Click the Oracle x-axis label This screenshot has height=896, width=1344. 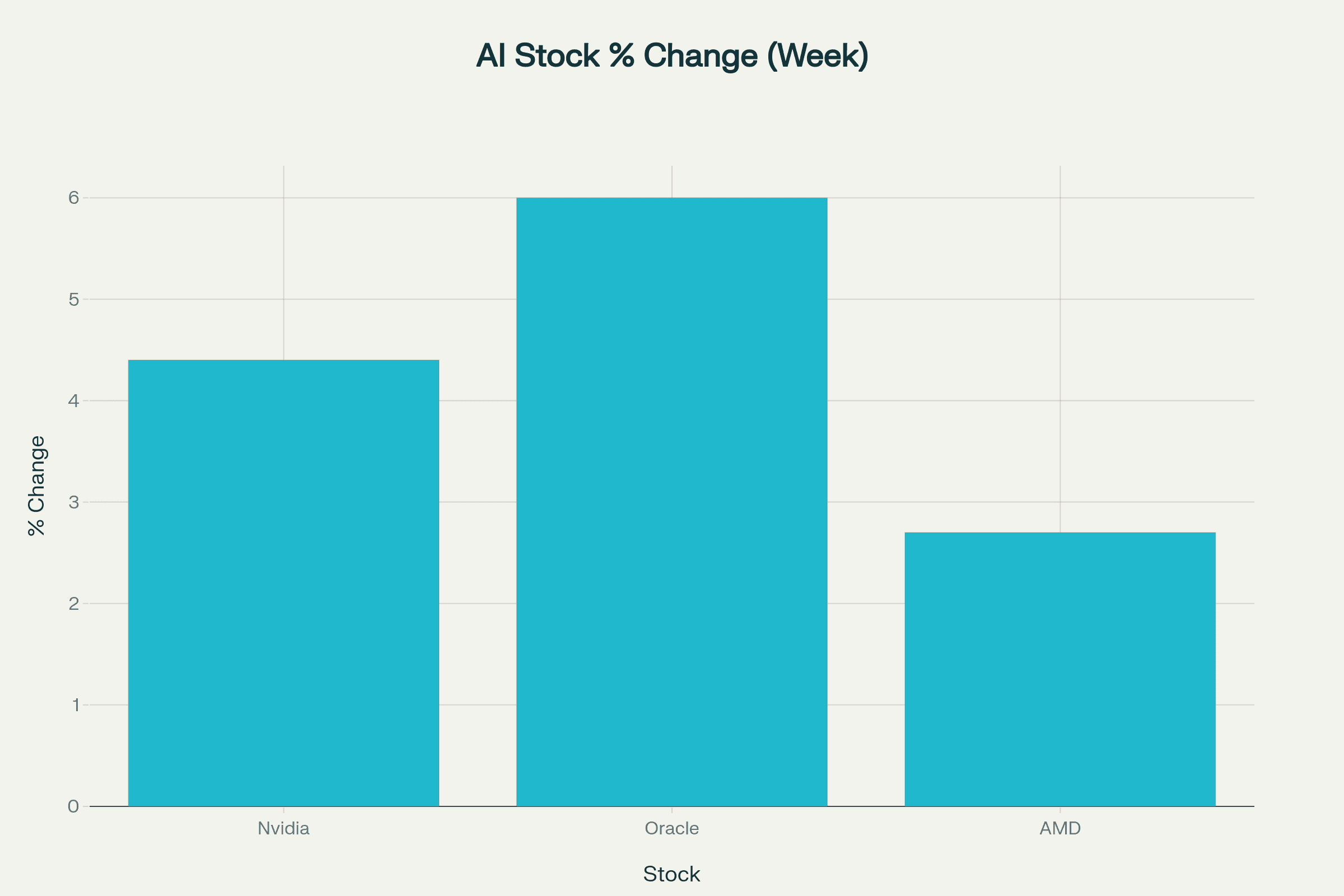(671, 829)
